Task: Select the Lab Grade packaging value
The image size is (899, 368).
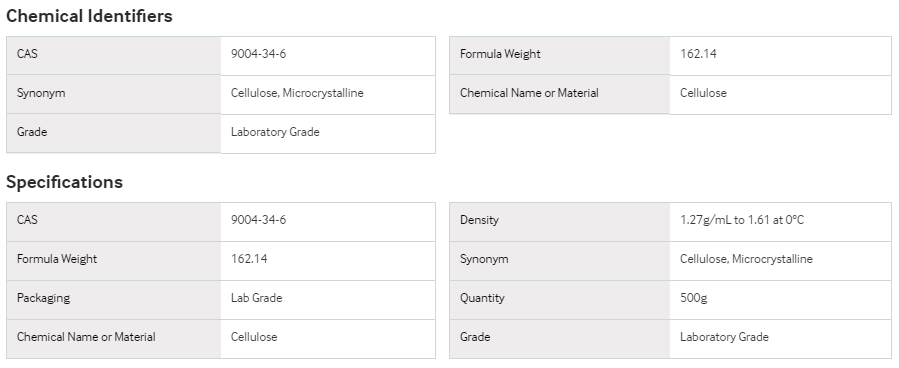Action: pyautogui.click(x=256, y=297)
